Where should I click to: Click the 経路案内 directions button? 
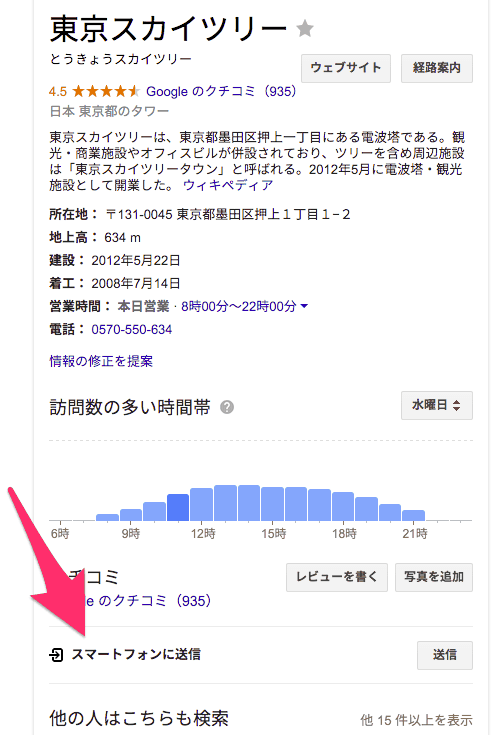coord(437,68)
